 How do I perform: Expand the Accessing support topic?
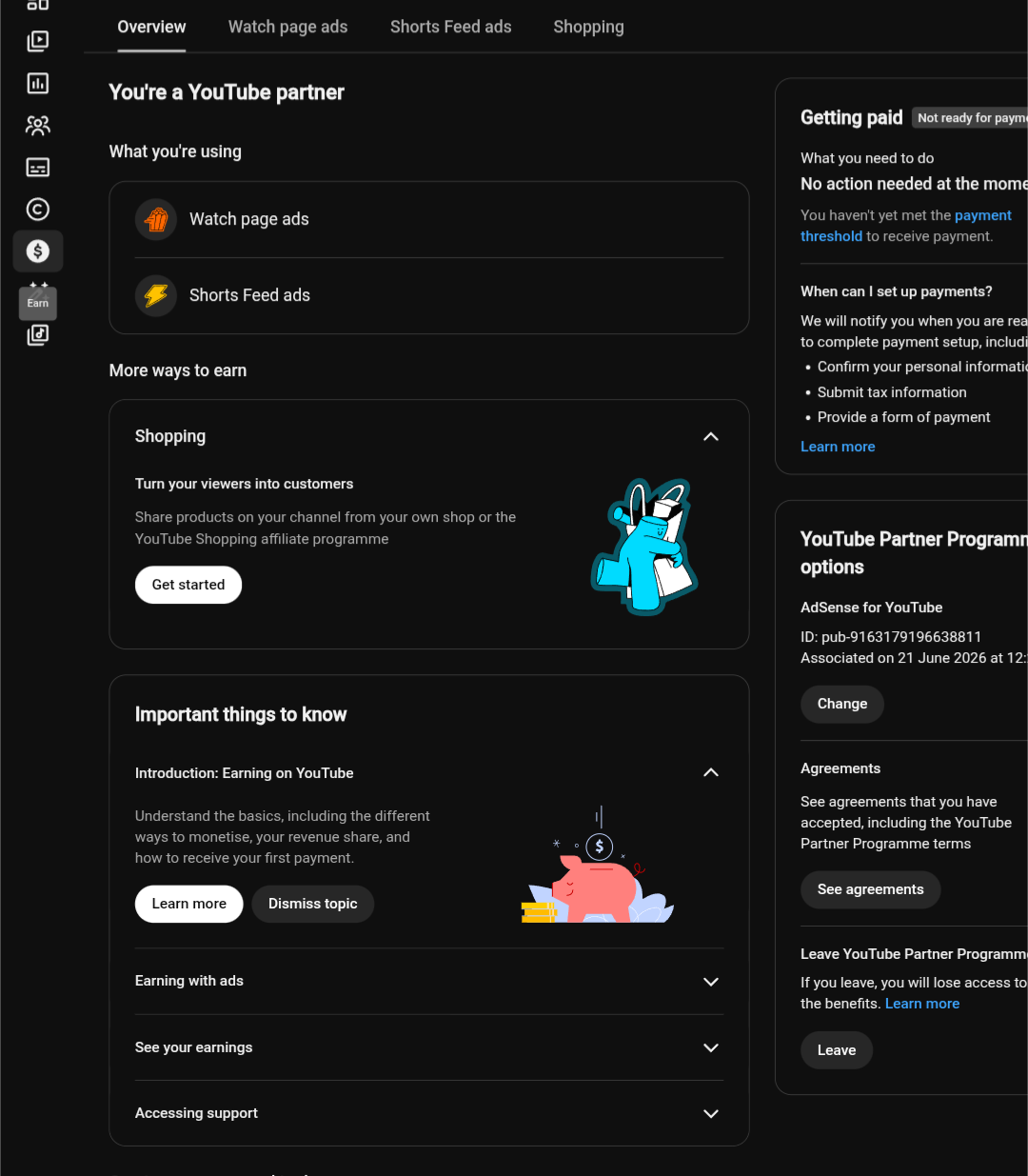[x=711, y=1113]
